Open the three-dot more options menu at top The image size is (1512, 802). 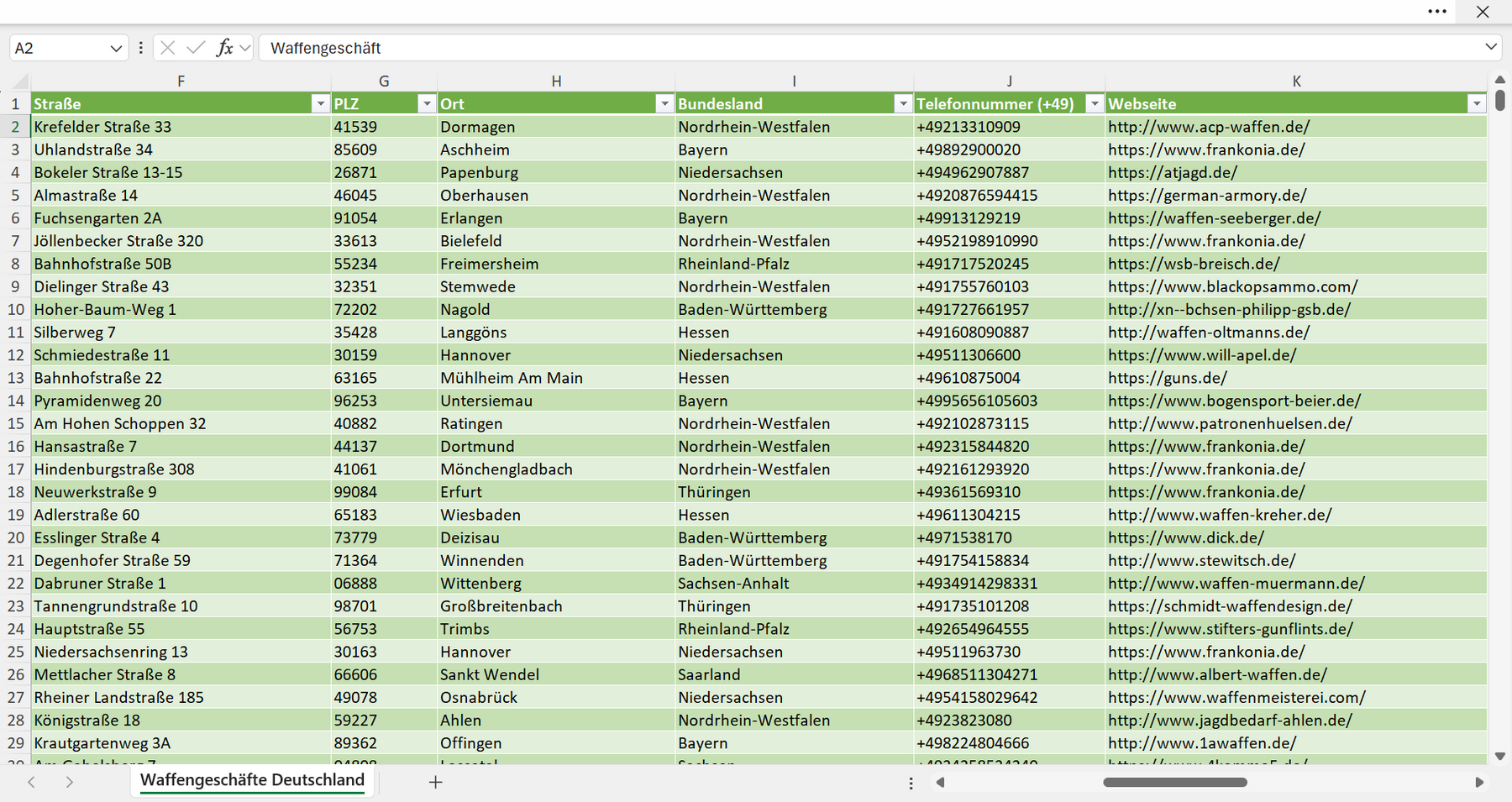[x=1437, y=12]
